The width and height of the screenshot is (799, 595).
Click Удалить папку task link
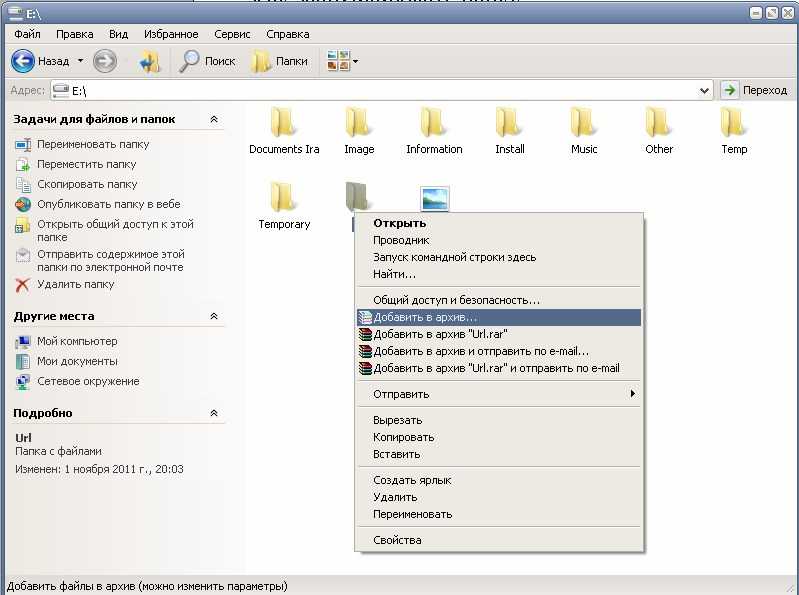pyautogui.click(x=75, y=284)
